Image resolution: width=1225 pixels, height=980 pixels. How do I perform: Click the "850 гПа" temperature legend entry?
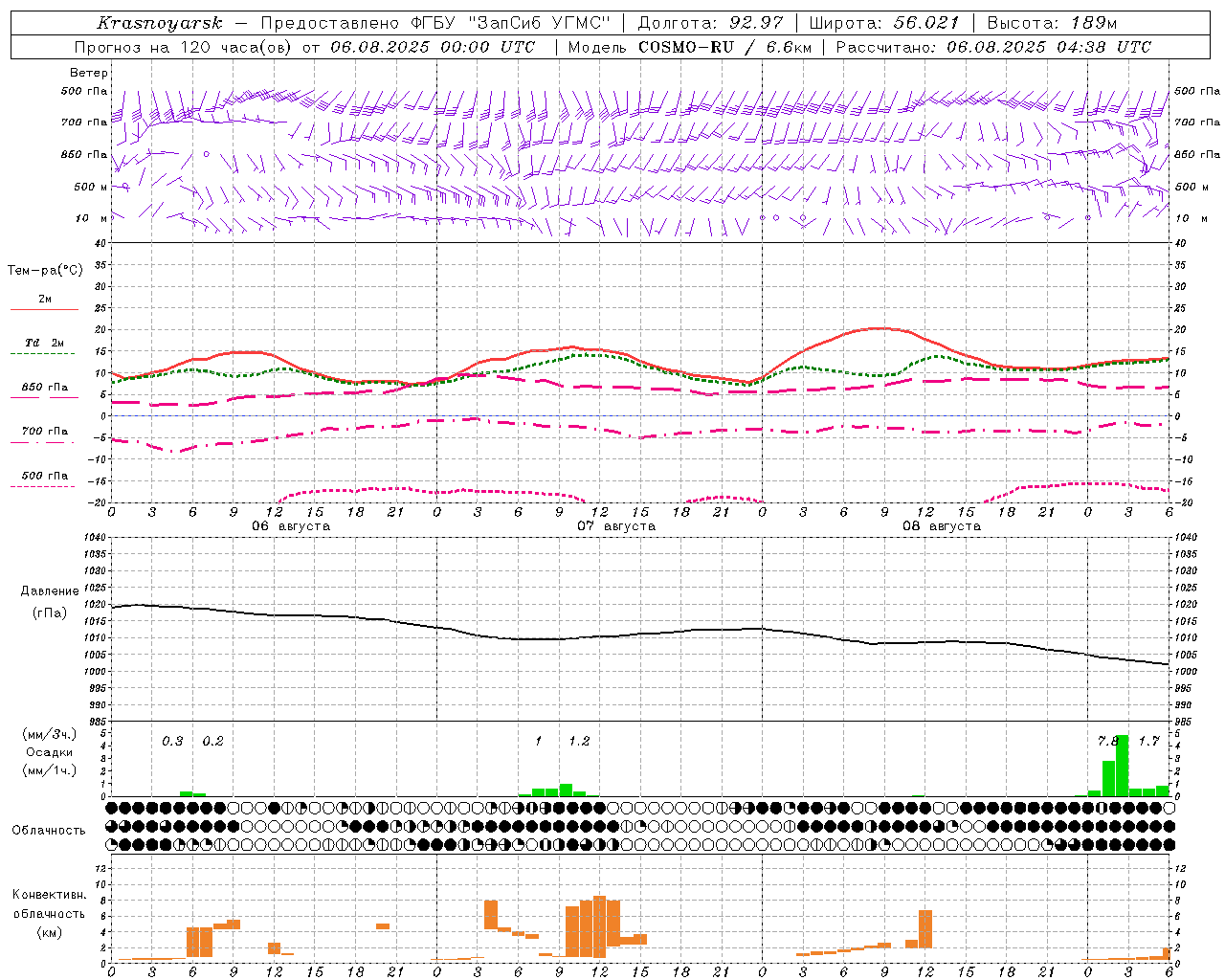point(45,387)
